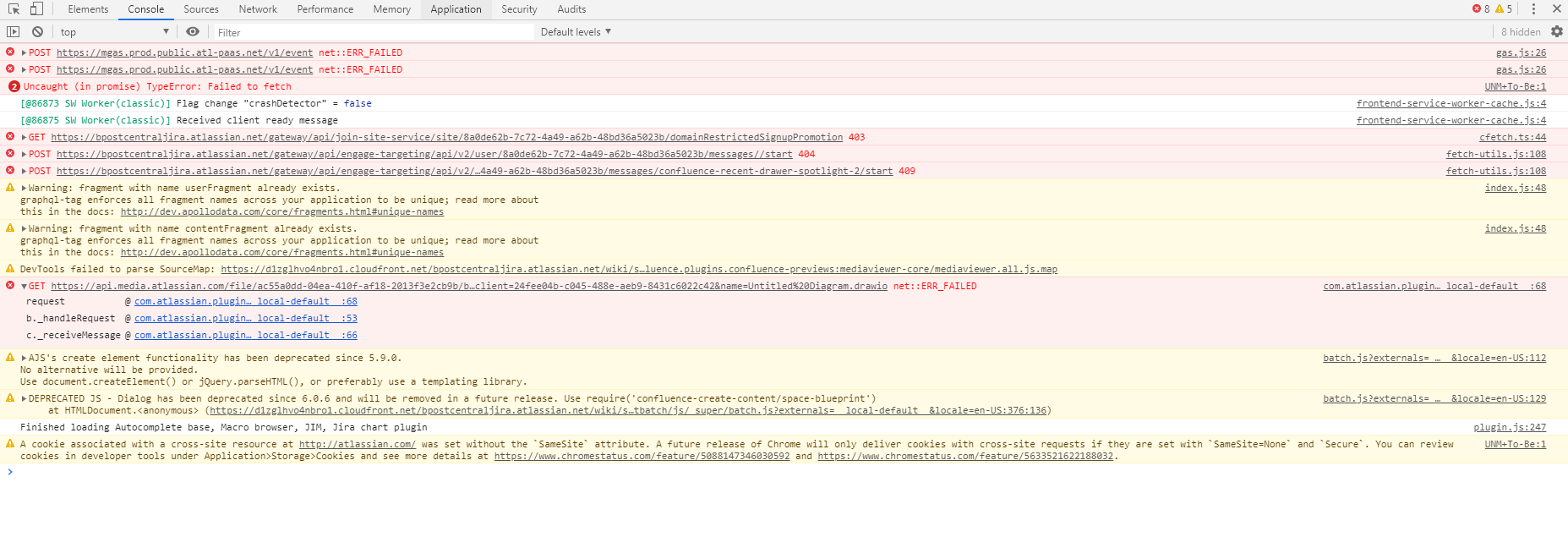Focus the console Filter field
Screen dimensions: 1568x548
(x=372, y=32)
